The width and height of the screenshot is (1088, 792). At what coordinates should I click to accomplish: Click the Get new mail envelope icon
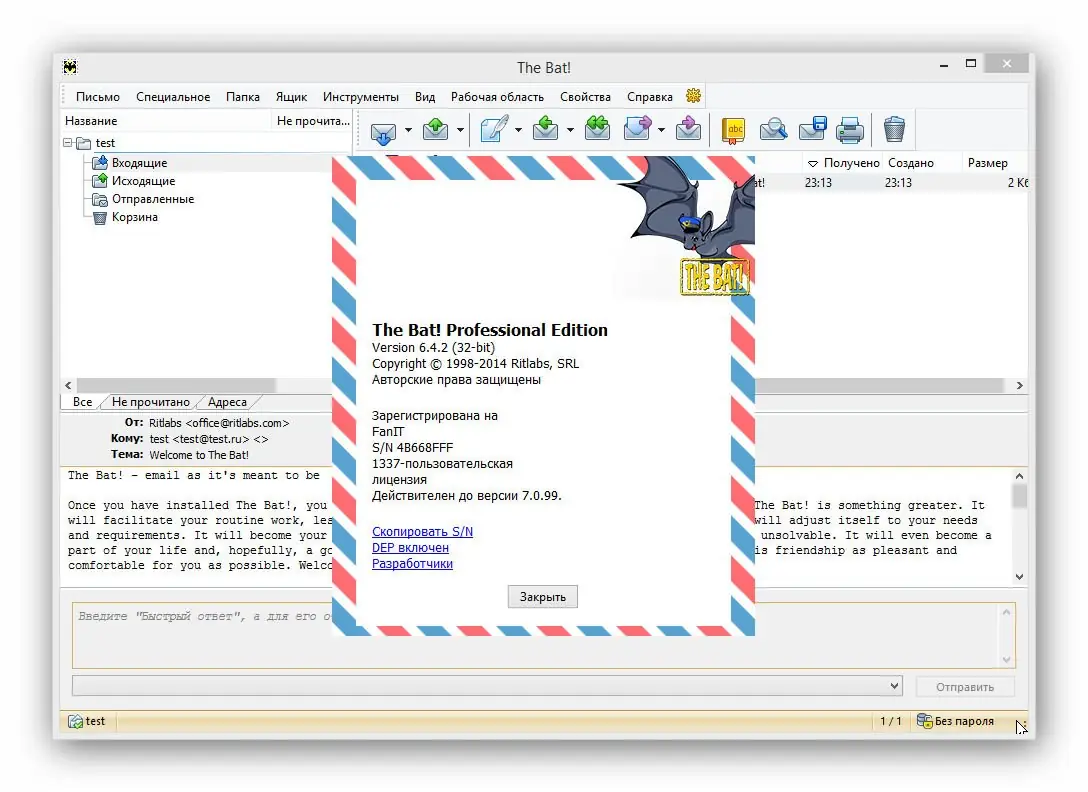pos(383,130)
